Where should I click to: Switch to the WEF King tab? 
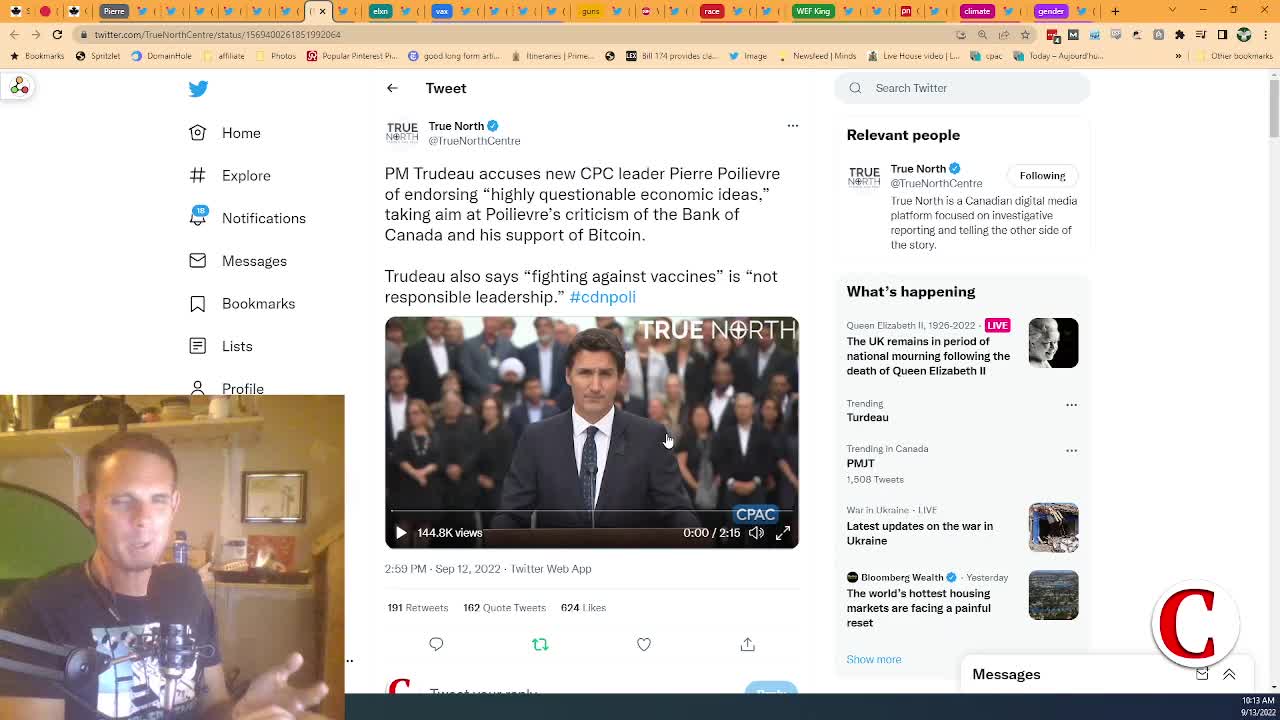click(813, 11)
